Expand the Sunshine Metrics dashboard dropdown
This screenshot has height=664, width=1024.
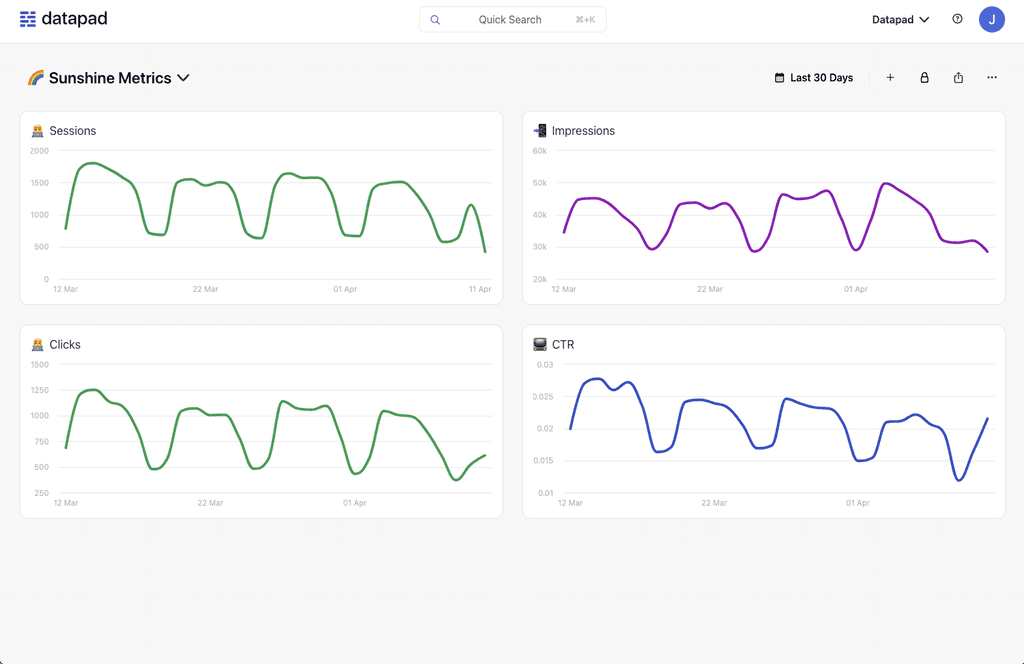click(x=183, y=77)
